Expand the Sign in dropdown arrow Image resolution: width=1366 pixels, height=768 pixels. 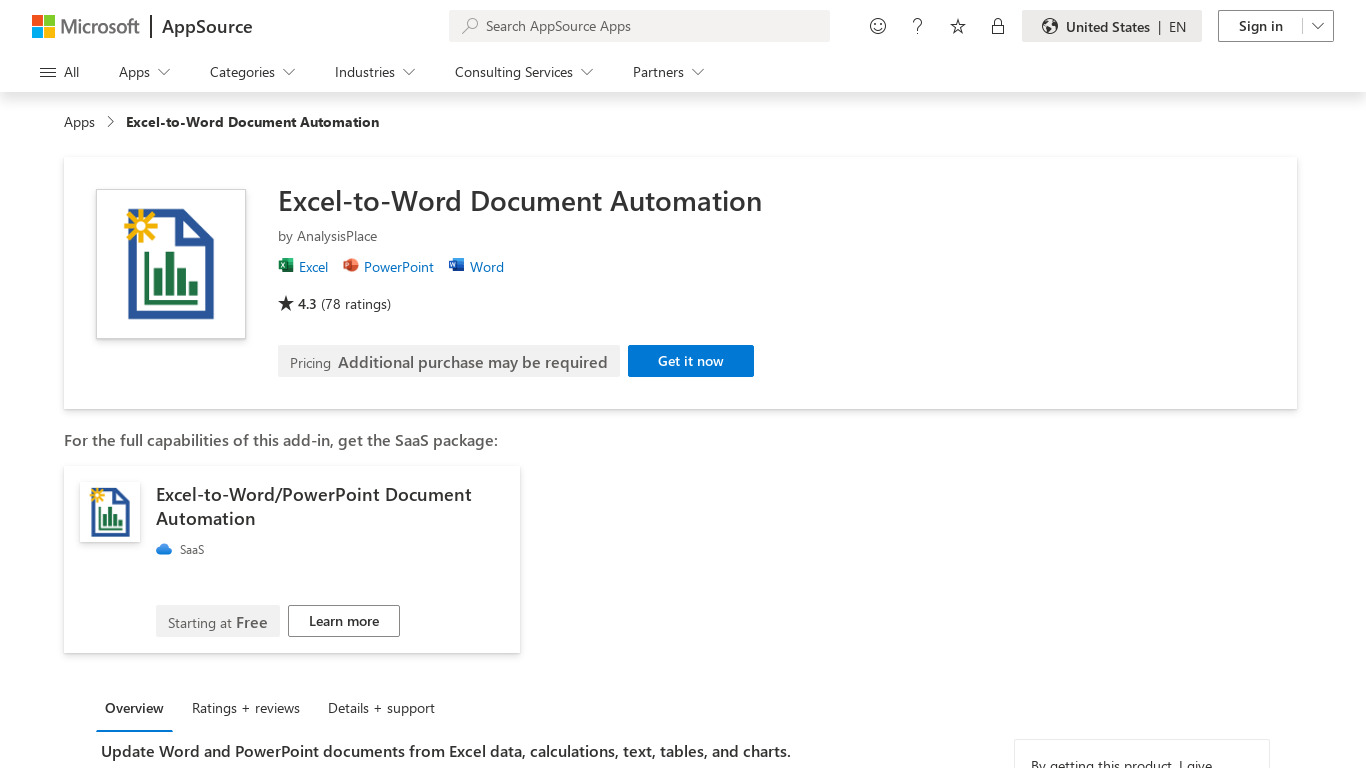pos(1318,27)
